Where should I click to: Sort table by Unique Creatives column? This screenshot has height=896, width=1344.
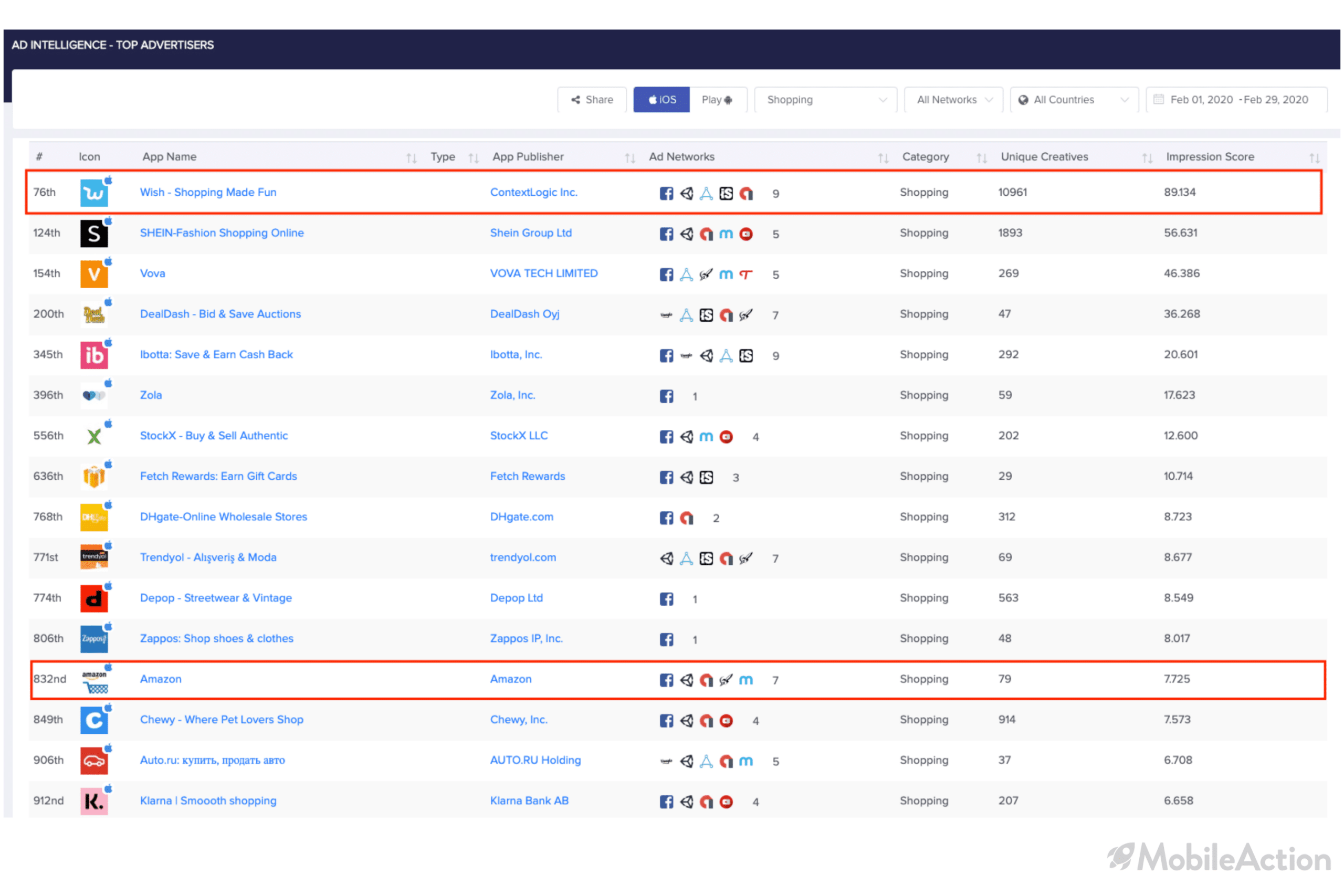coord(1147,157)
